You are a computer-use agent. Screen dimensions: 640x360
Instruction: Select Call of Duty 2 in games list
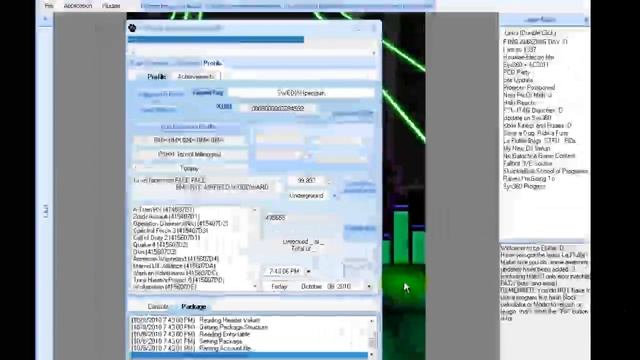point(167,238)
